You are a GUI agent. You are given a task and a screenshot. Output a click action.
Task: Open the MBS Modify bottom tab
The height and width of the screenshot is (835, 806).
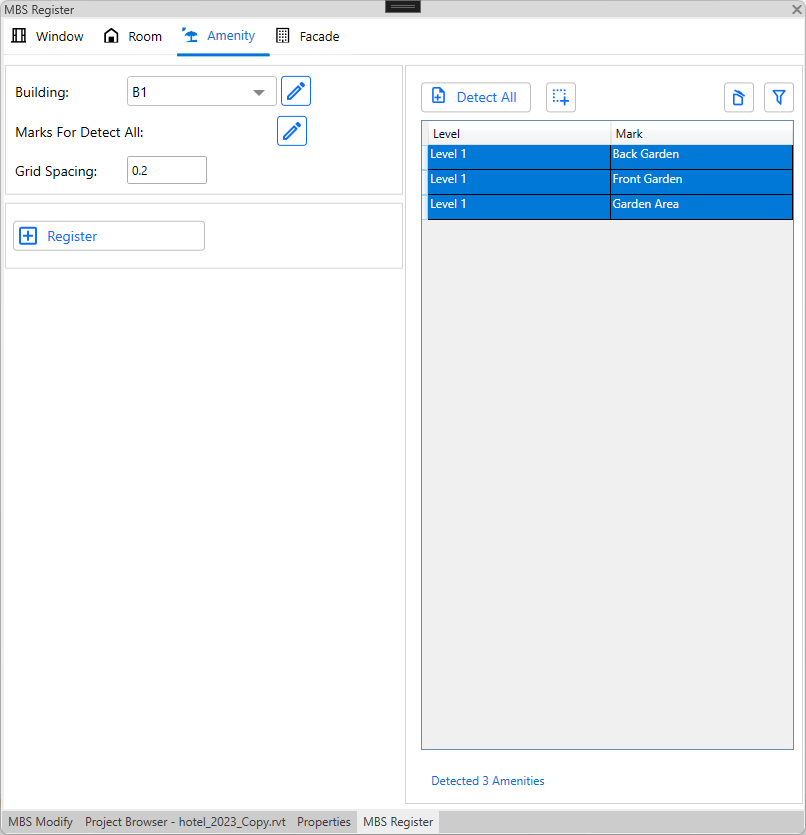pyautogui.click(x=41, y=822)
